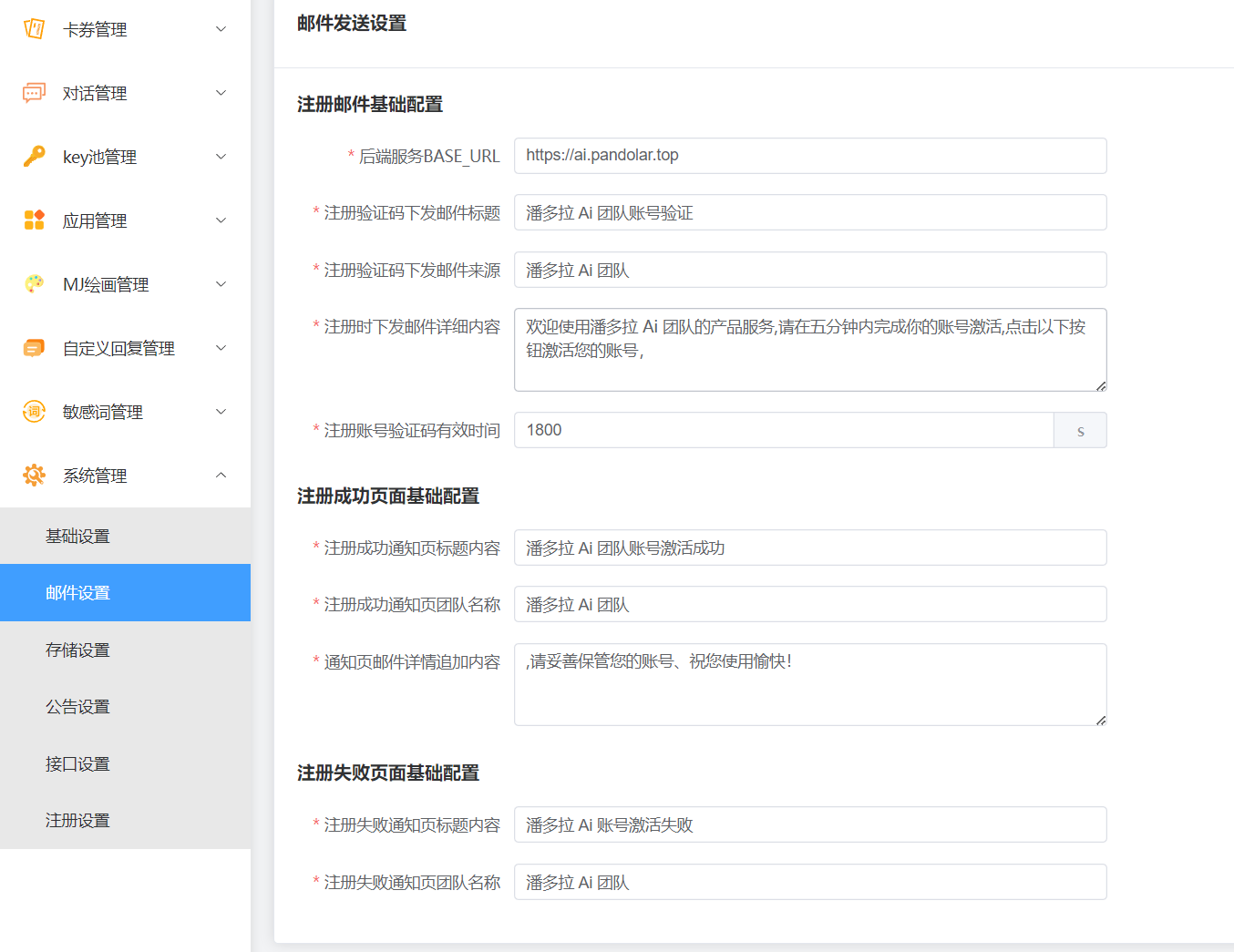Viewport: 1234px width, 952px height.
Task: Collapse the 系统管理 submenu chevron
Action: click(x=221, y=476)
